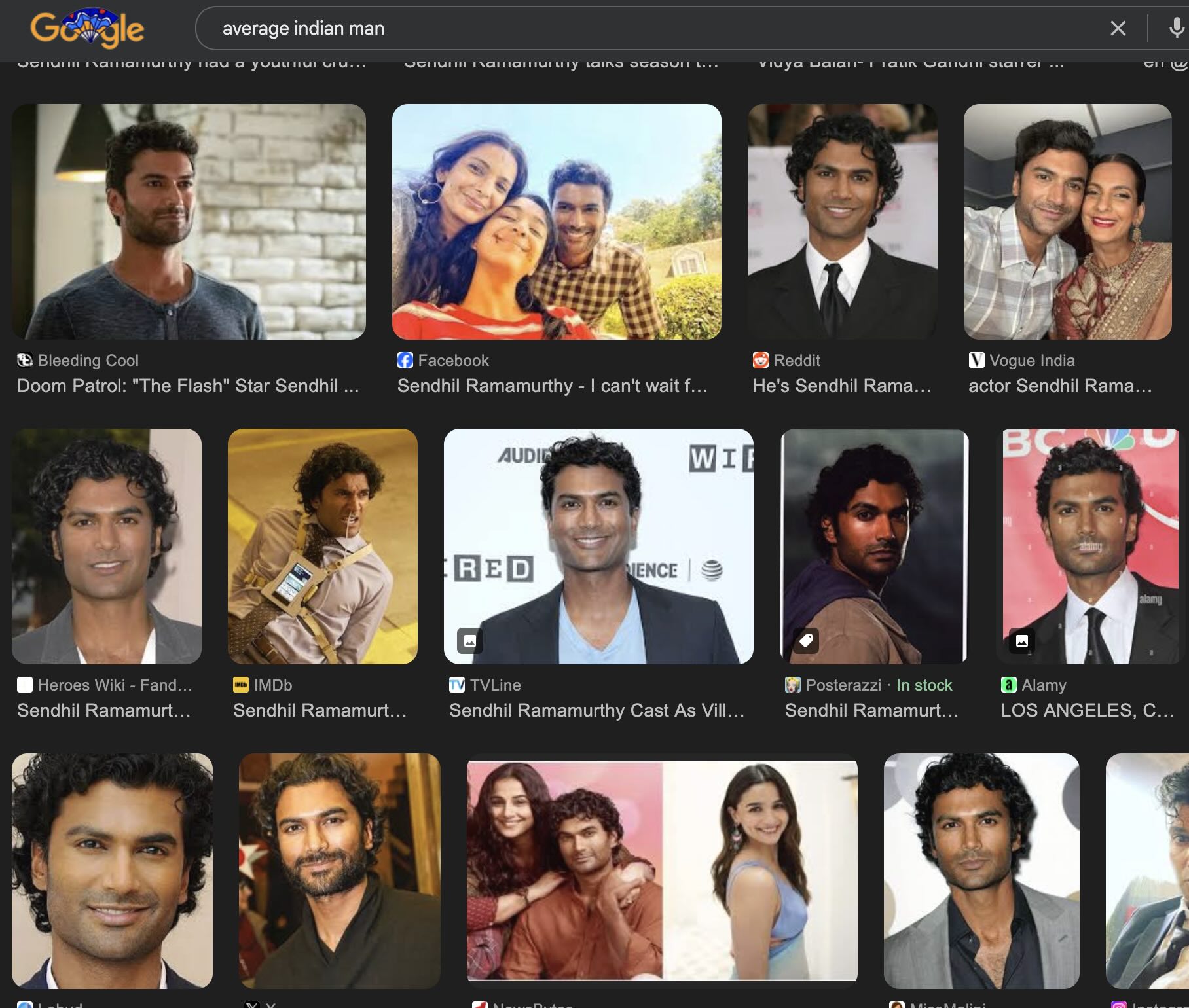The image size is (1189, 1008).
Task: Open 'Sendhil Ramamurthy - I can't wait f...' link
Action: click(553, 386)
